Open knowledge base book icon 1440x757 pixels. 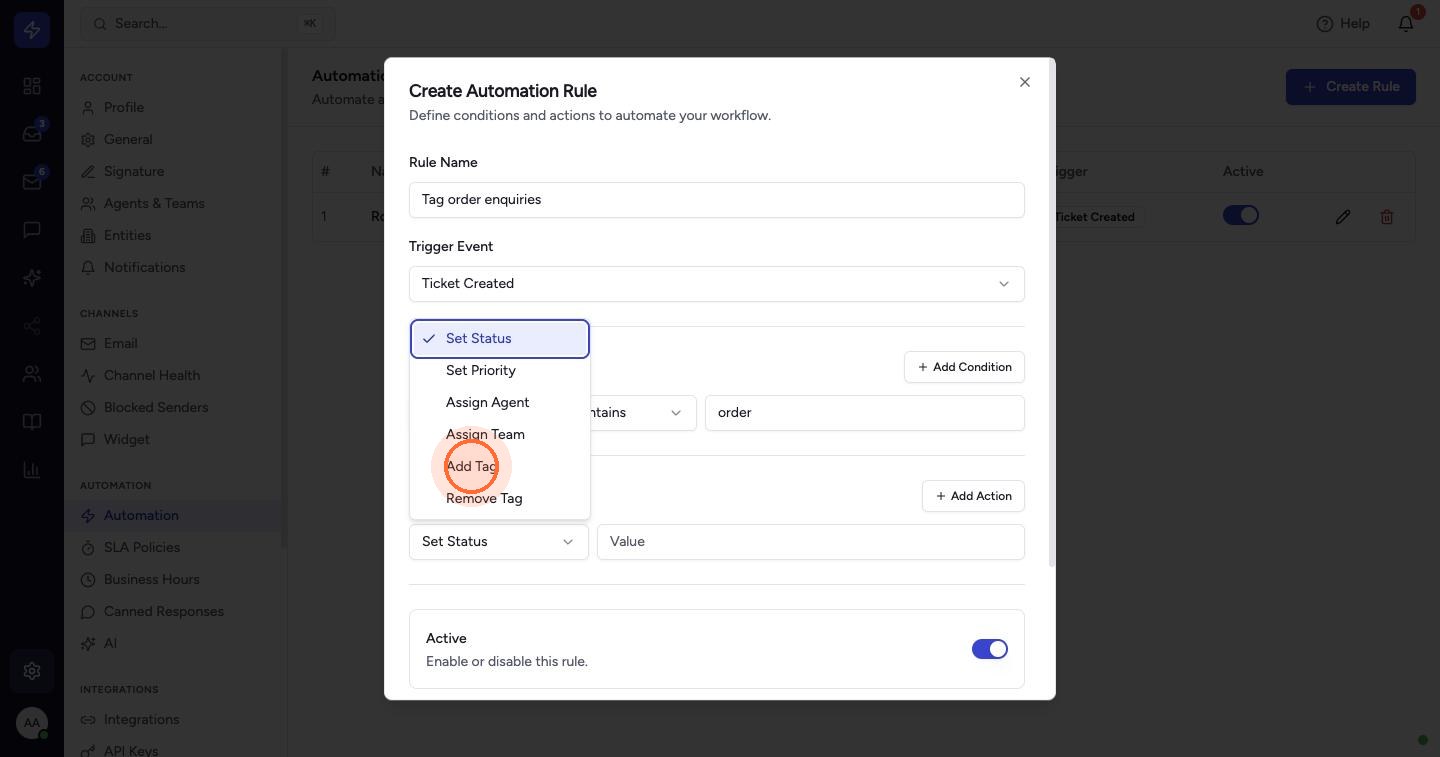coord(32,422)
